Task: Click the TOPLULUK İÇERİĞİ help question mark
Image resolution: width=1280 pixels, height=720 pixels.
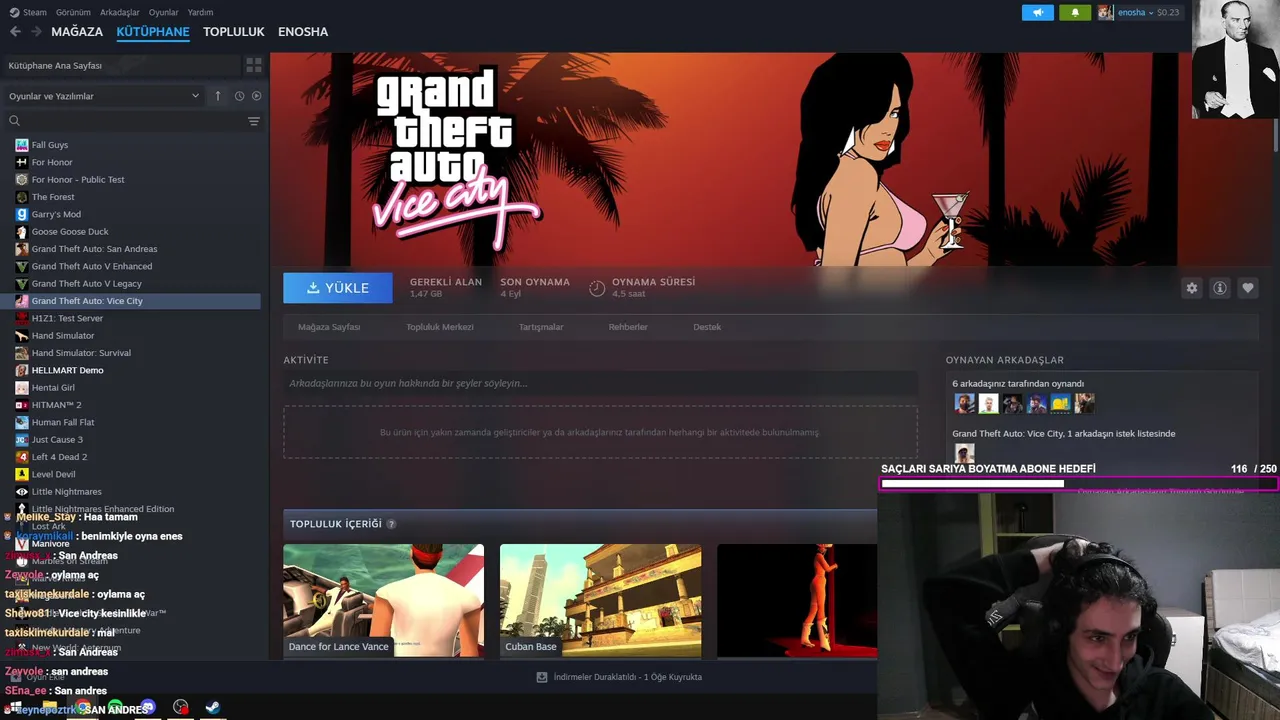Action: 391,524
